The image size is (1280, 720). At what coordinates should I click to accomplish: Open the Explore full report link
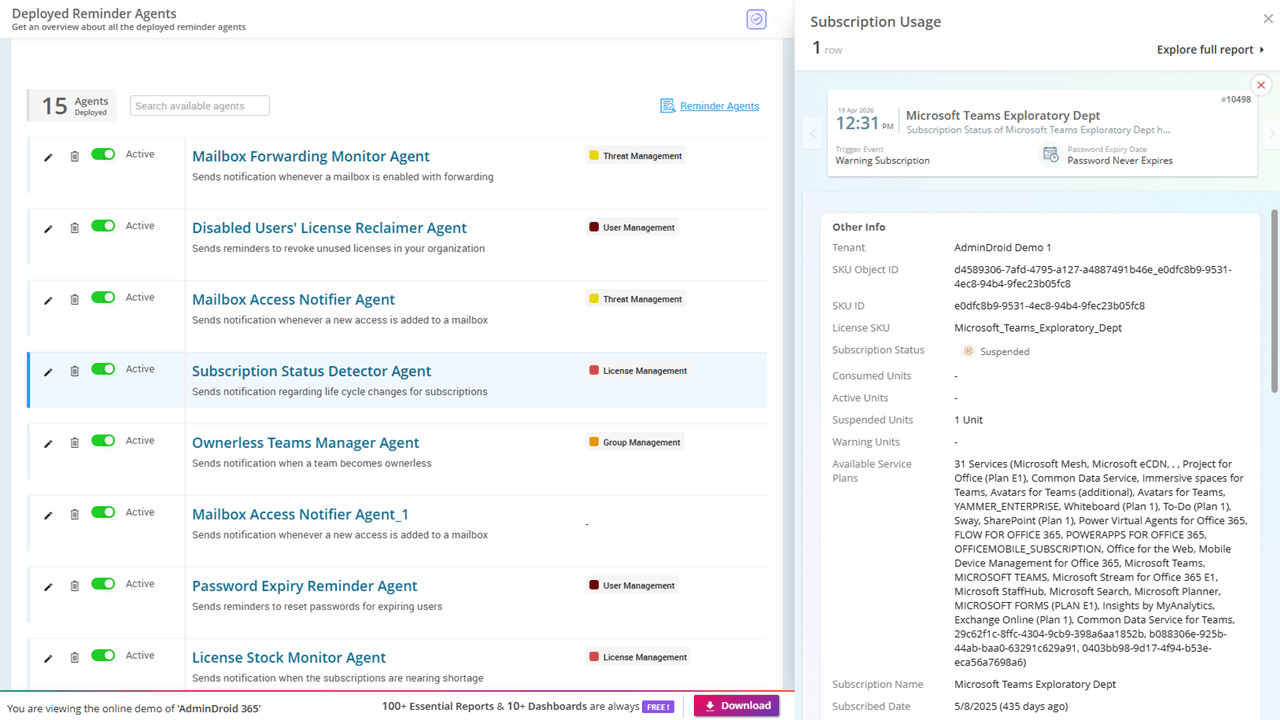1211,50
